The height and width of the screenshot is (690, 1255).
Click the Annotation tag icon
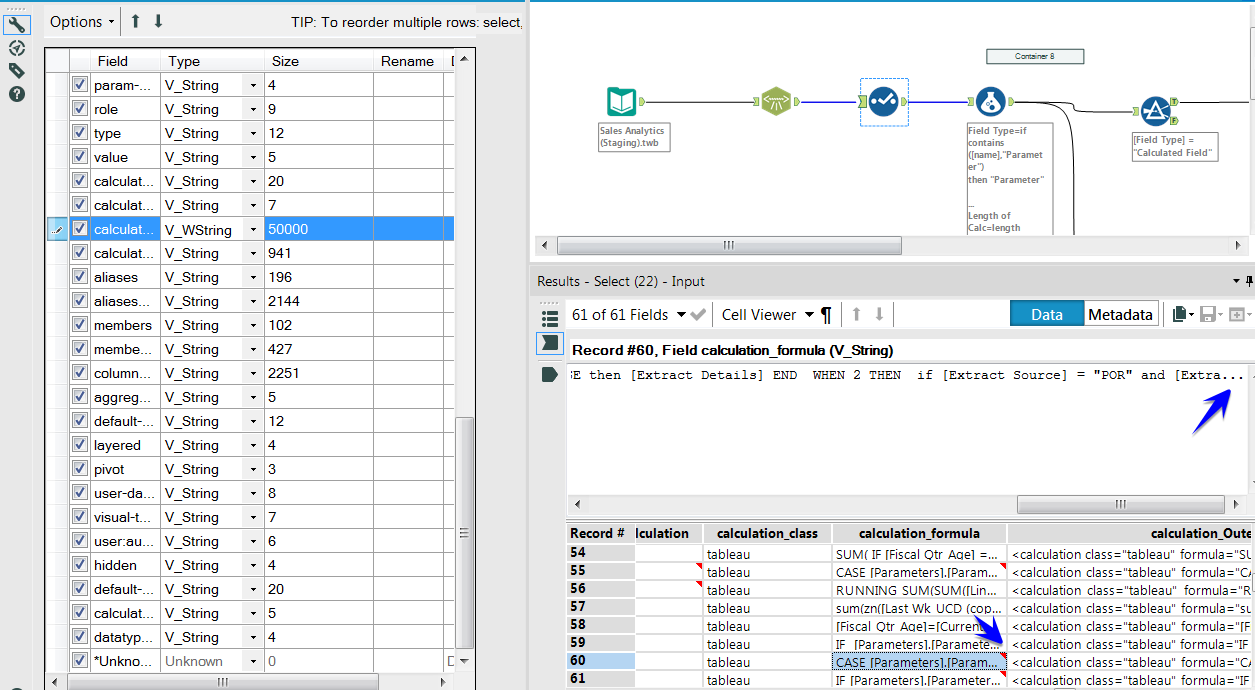click(x=16, y=71)
